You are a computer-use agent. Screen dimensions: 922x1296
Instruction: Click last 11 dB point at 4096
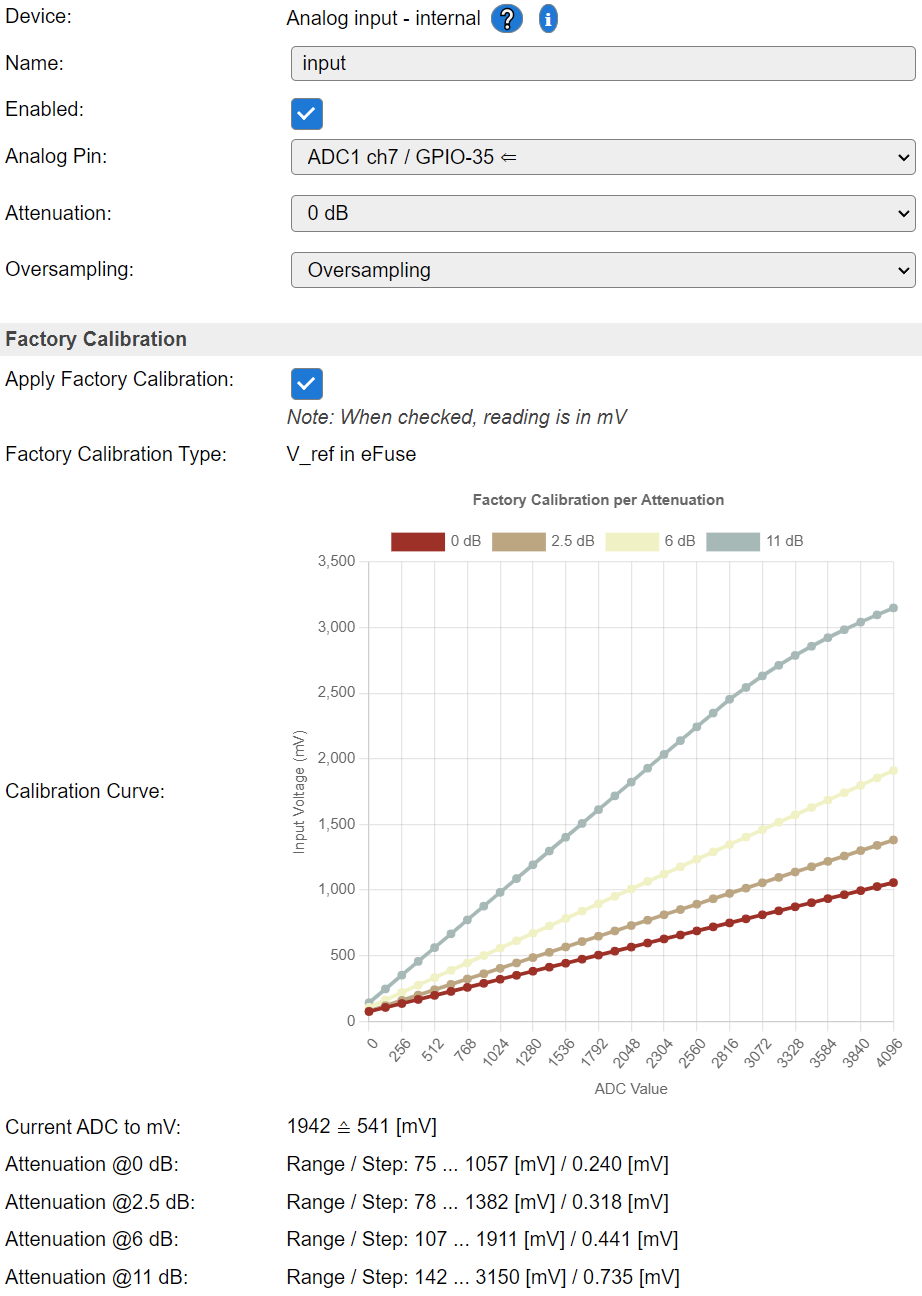[x=893, y=607]
